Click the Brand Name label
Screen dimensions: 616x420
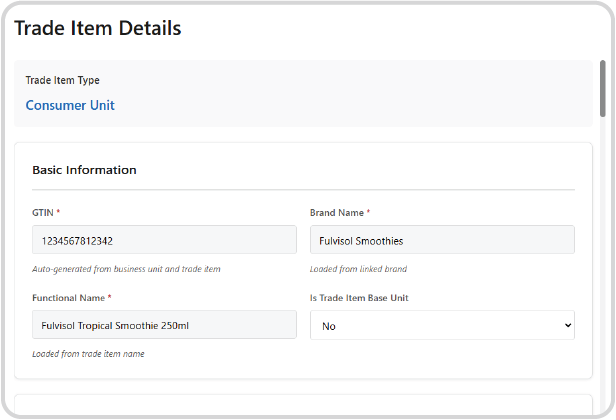click(x=337, y=213)
